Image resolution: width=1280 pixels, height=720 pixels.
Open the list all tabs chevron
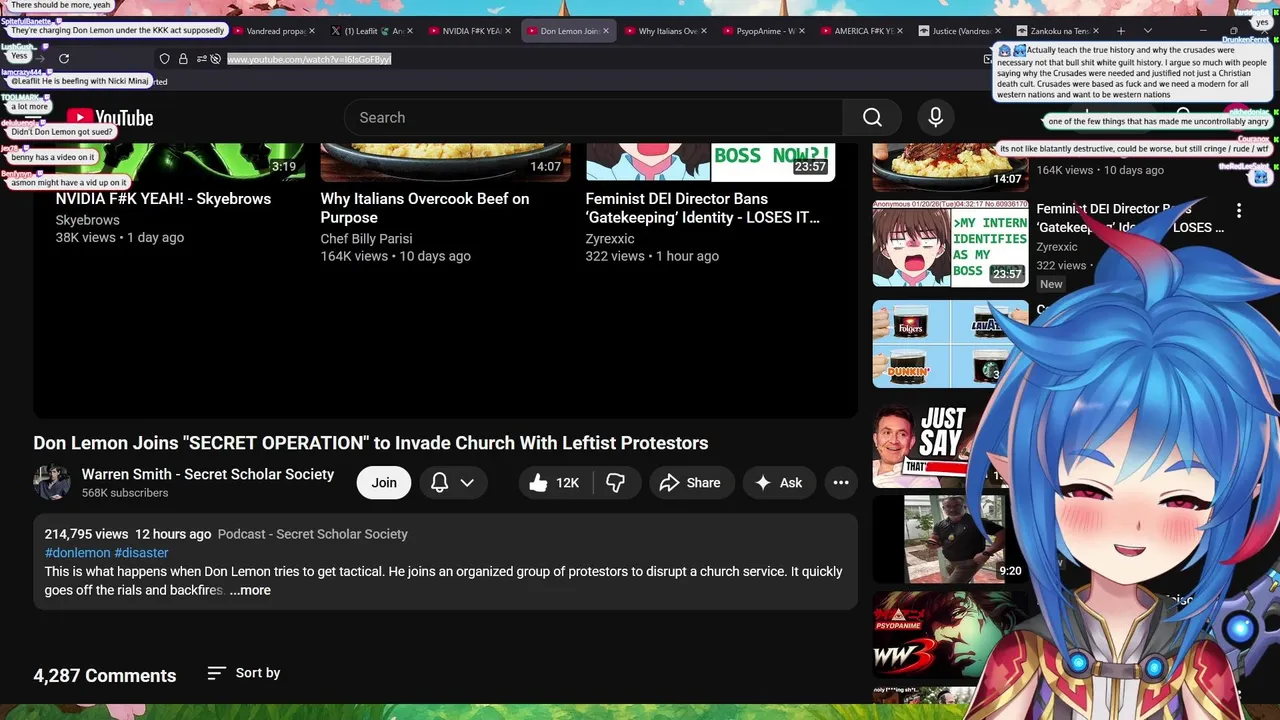pyautogui.click(x=1148, y=31)
